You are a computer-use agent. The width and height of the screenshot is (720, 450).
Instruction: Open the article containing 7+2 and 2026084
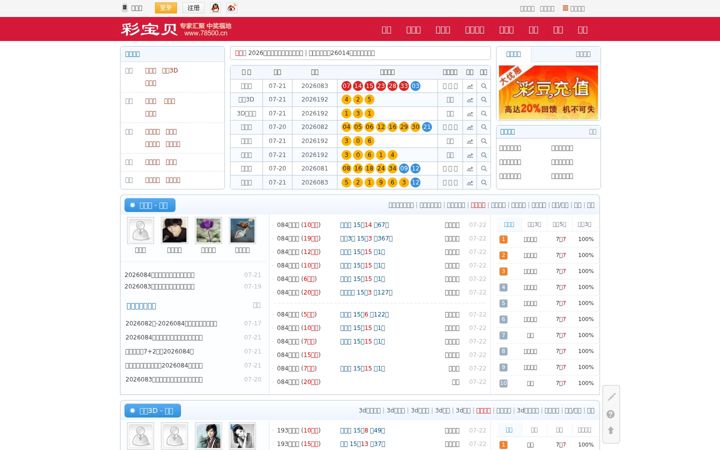(159, 352)
